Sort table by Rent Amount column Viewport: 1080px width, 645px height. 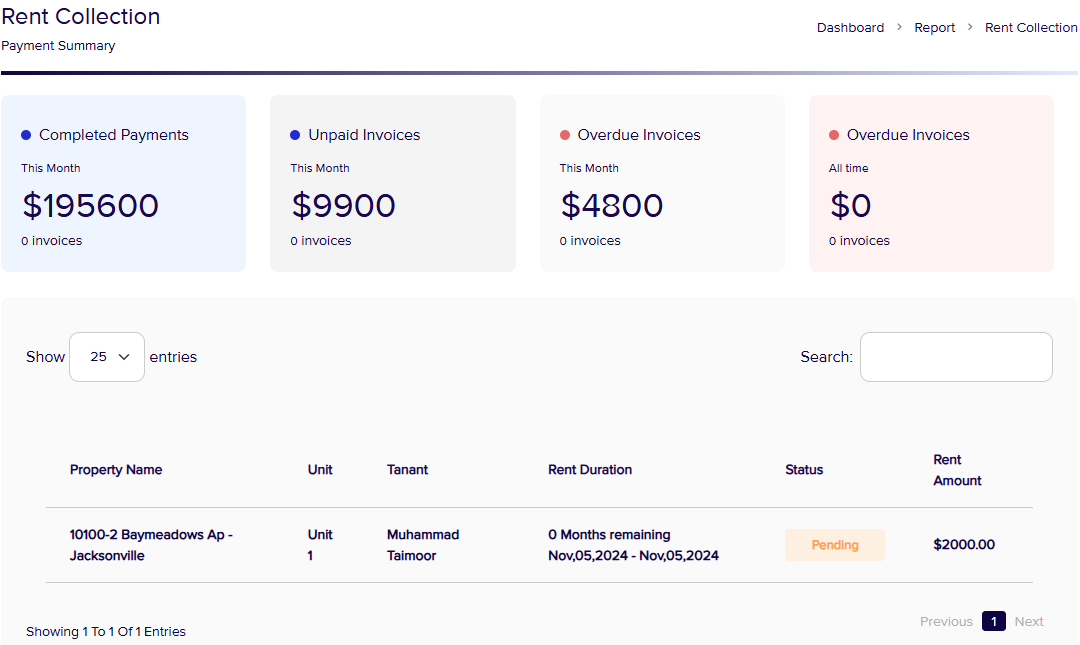[x=957, y=470]
